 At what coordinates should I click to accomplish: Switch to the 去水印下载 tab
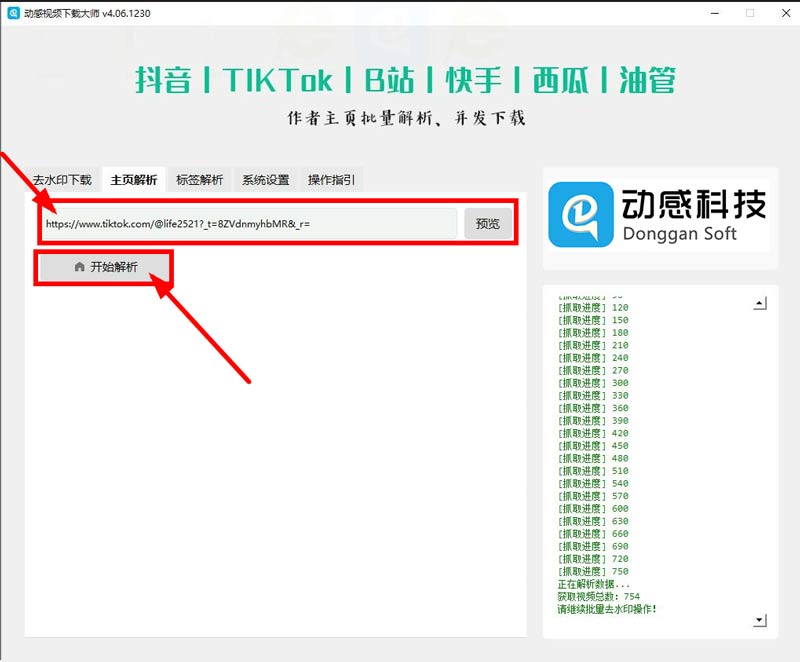(62, 180)
